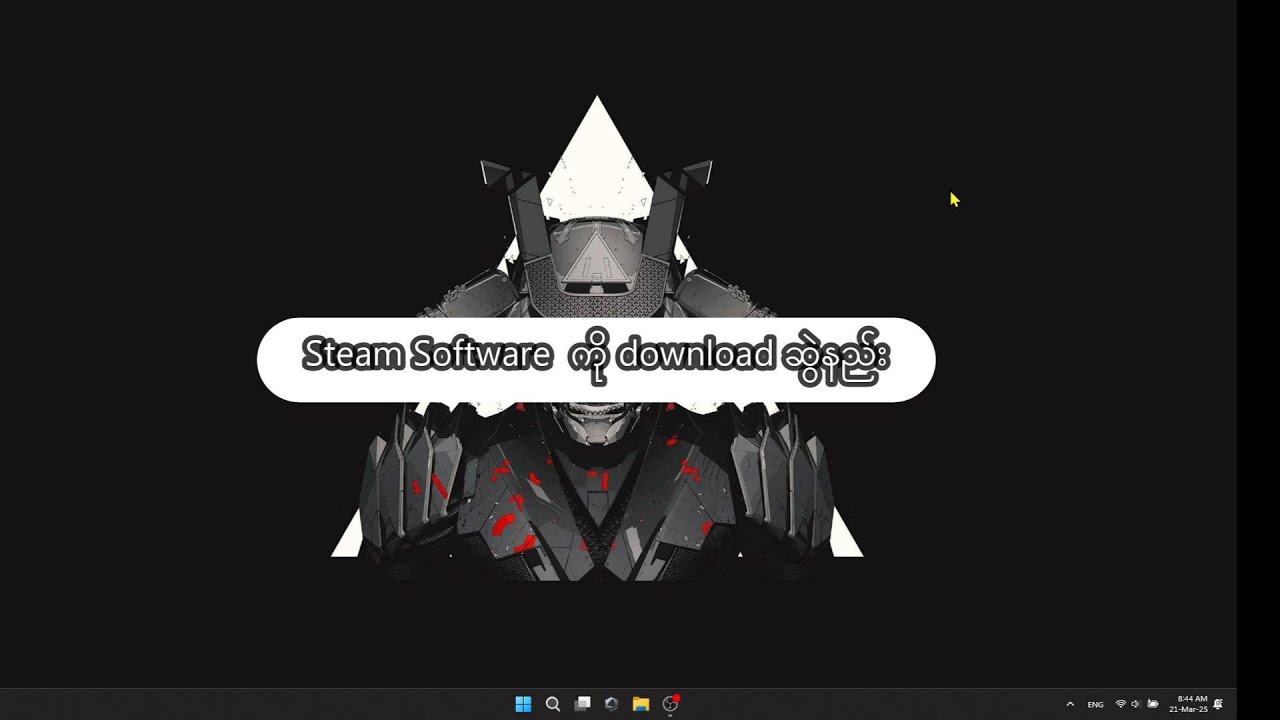Open the running app with red badge
The image size is (1280, 720).
coord(671,704)
